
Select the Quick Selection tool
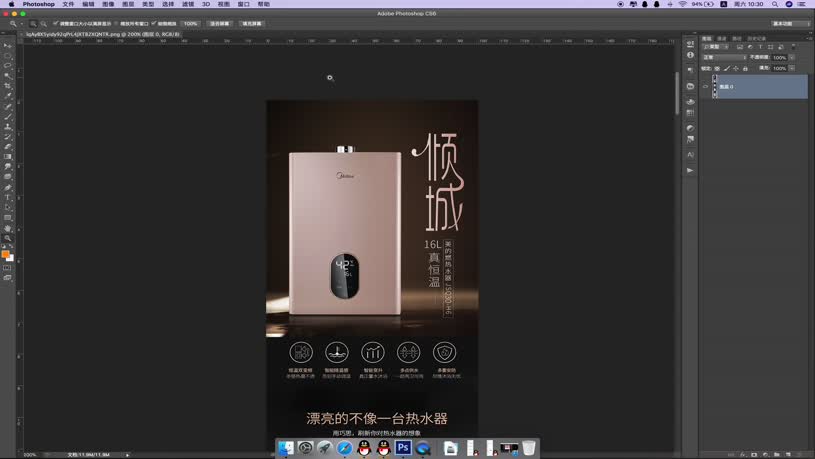(7, 76)
